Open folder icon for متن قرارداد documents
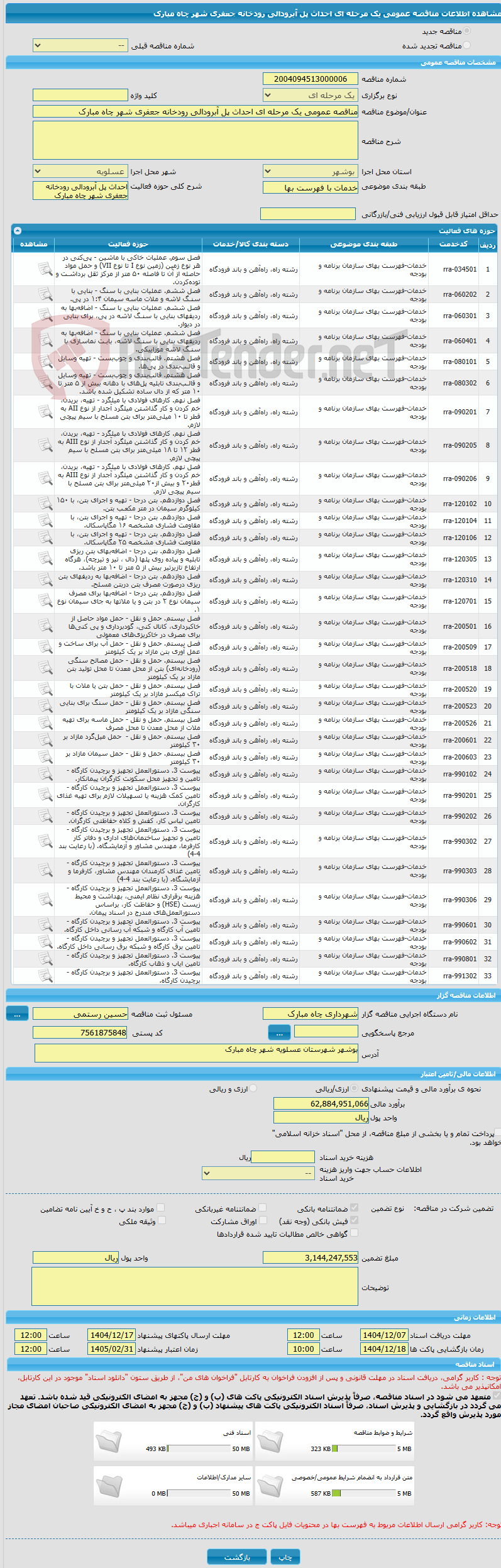 point(270,1486)
